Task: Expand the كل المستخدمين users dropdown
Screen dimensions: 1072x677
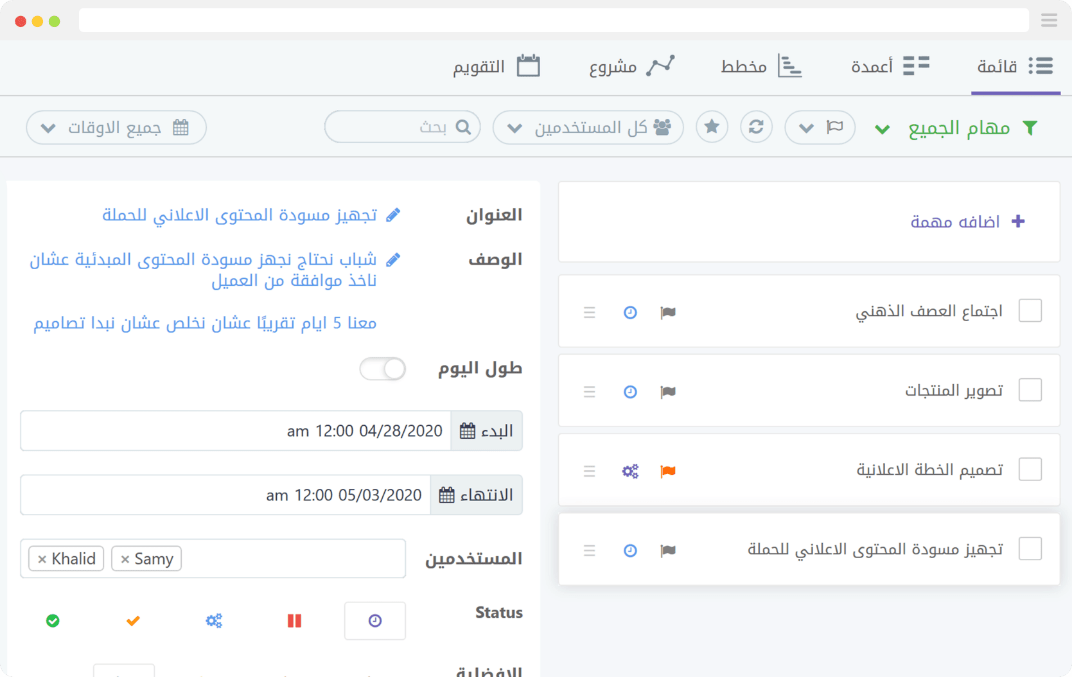Action: click(588, 128)
